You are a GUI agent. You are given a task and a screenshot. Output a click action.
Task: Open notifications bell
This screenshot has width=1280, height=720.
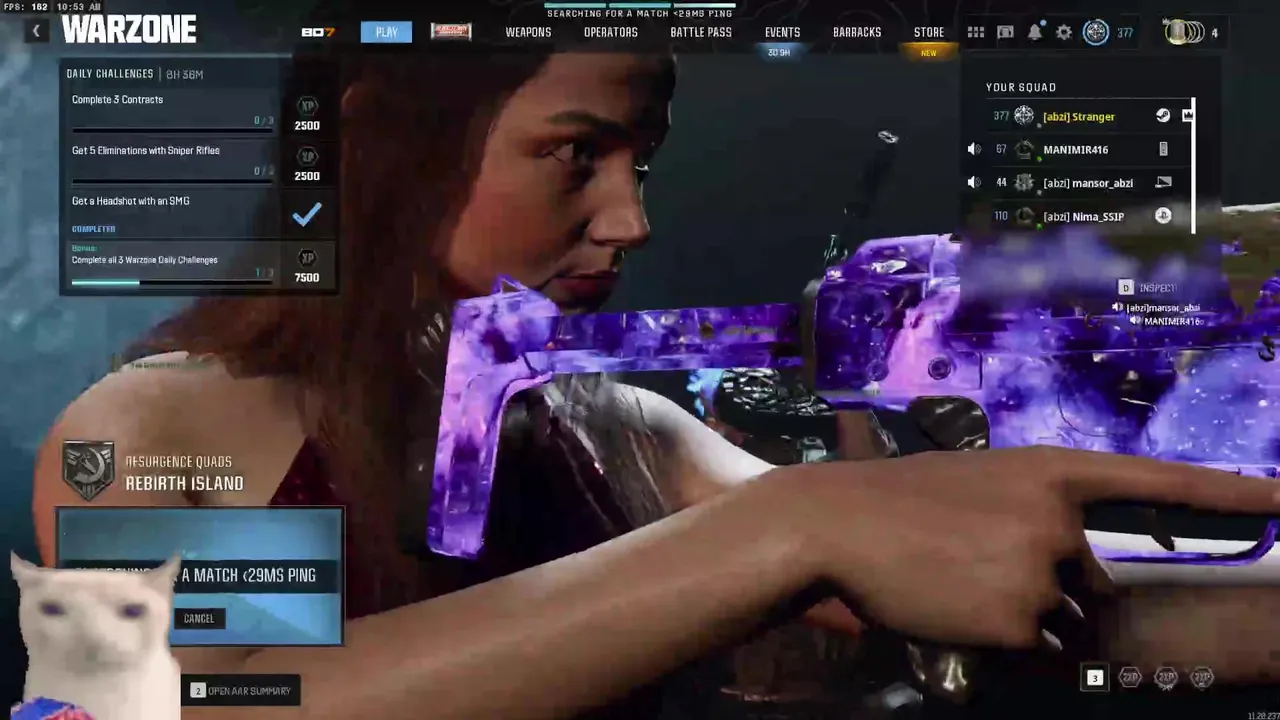[x=1035, y=32]
